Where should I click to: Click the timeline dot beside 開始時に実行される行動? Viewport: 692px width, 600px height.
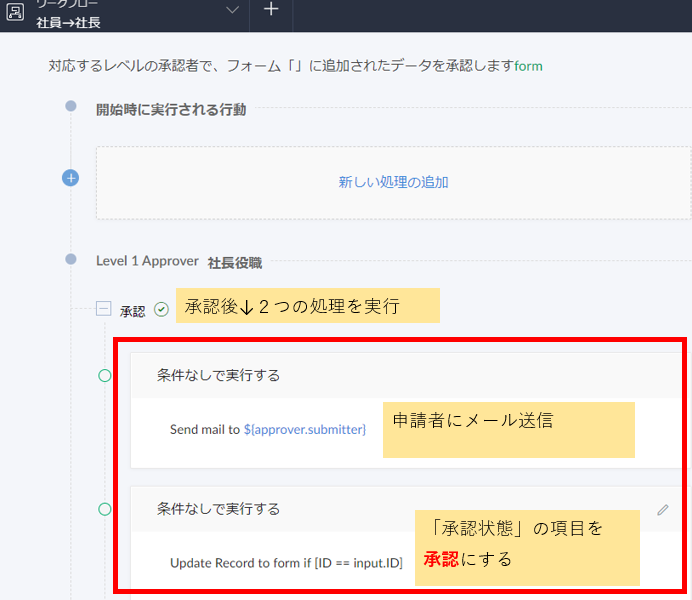[x=71, y=106]
